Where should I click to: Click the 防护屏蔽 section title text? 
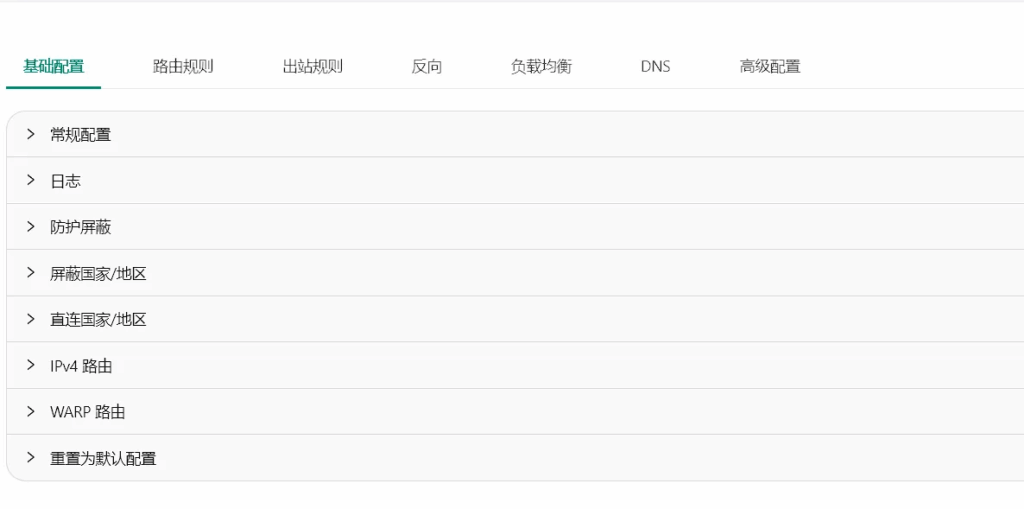coord(81,228)
